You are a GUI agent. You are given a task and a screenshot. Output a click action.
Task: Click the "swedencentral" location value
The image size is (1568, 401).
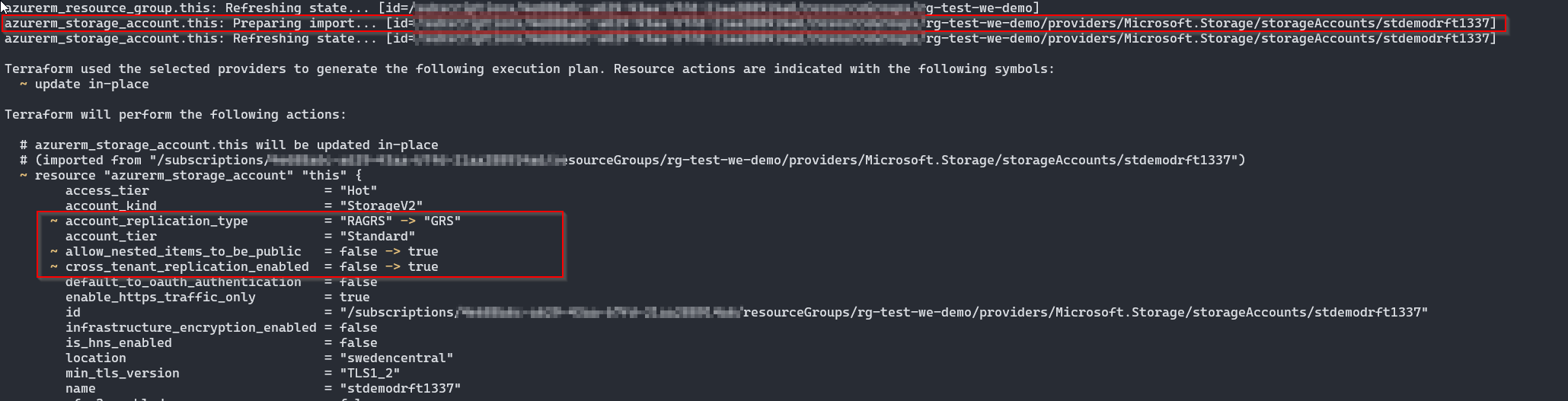click(x=397, y=358)
